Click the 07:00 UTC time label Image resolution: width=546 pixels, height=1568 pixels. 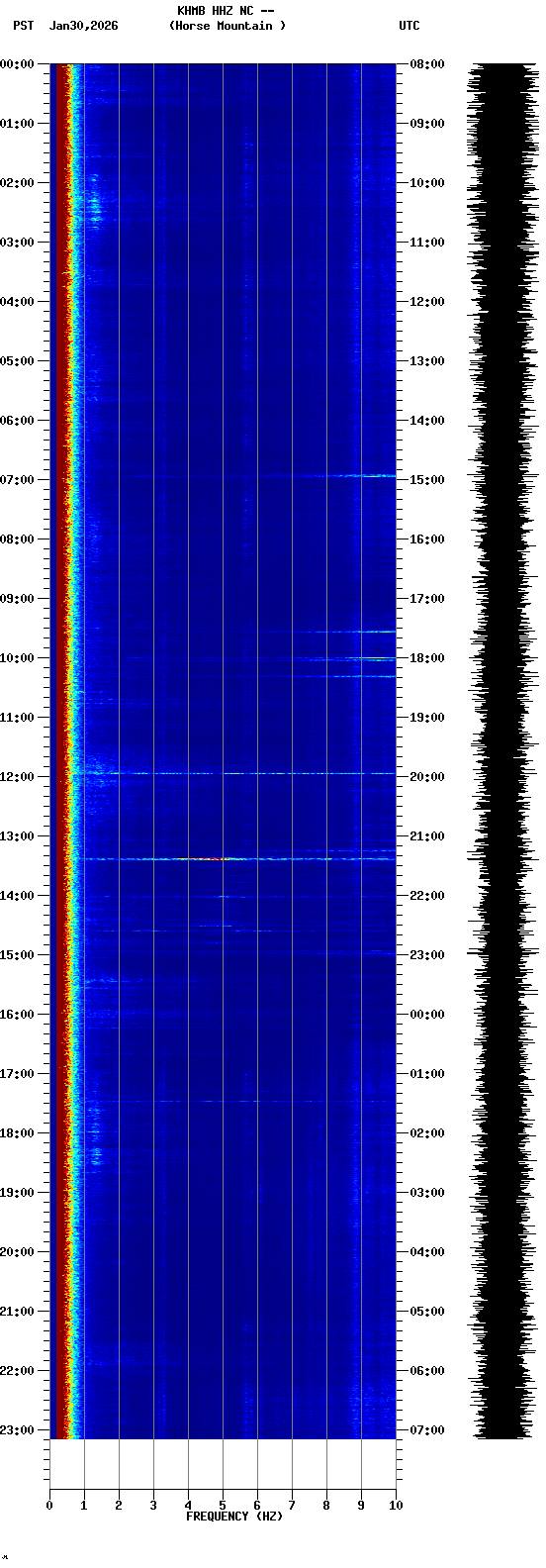point(427,1430)
